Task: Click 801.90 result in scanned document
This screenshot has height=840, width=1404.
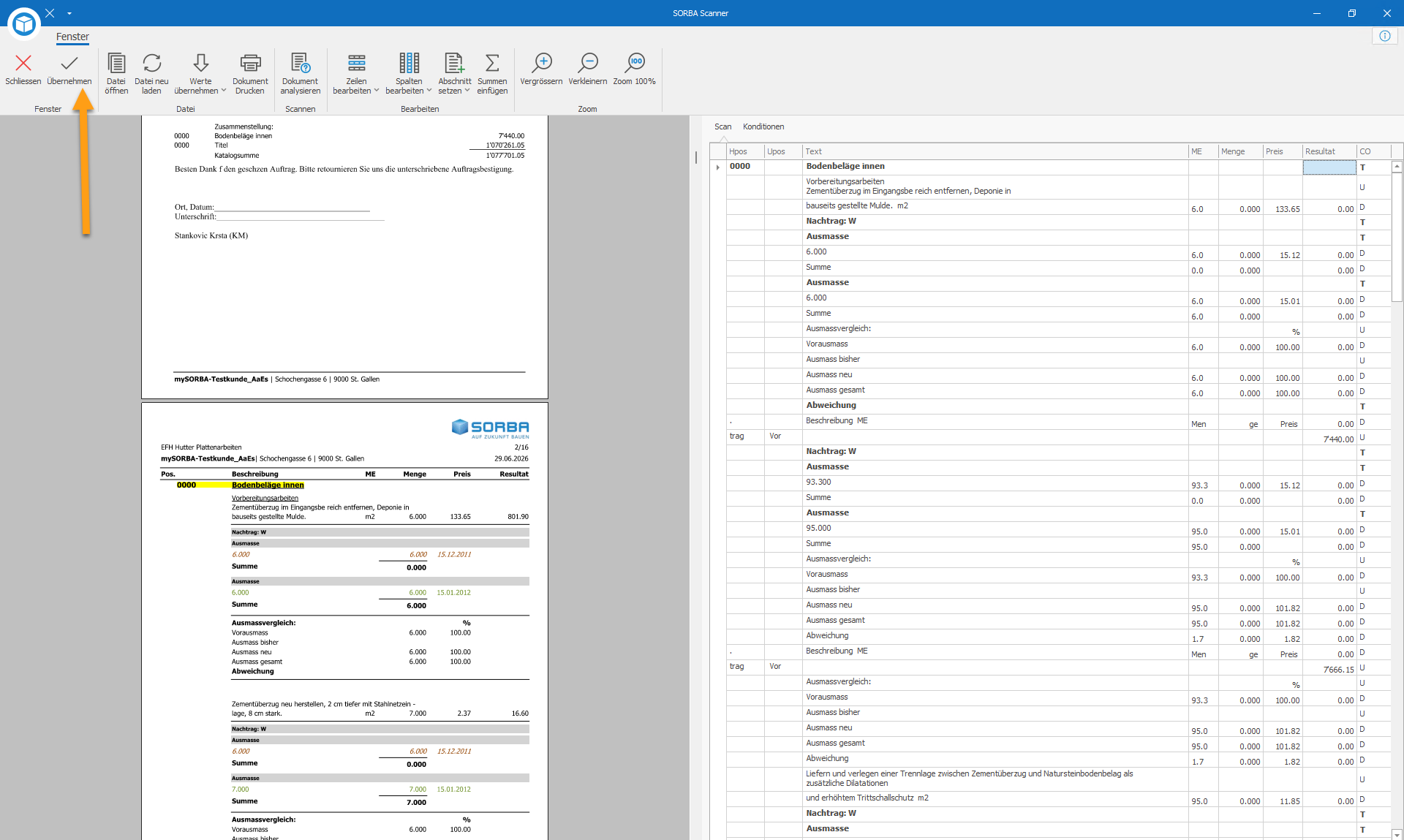Action: coord(518,517)
